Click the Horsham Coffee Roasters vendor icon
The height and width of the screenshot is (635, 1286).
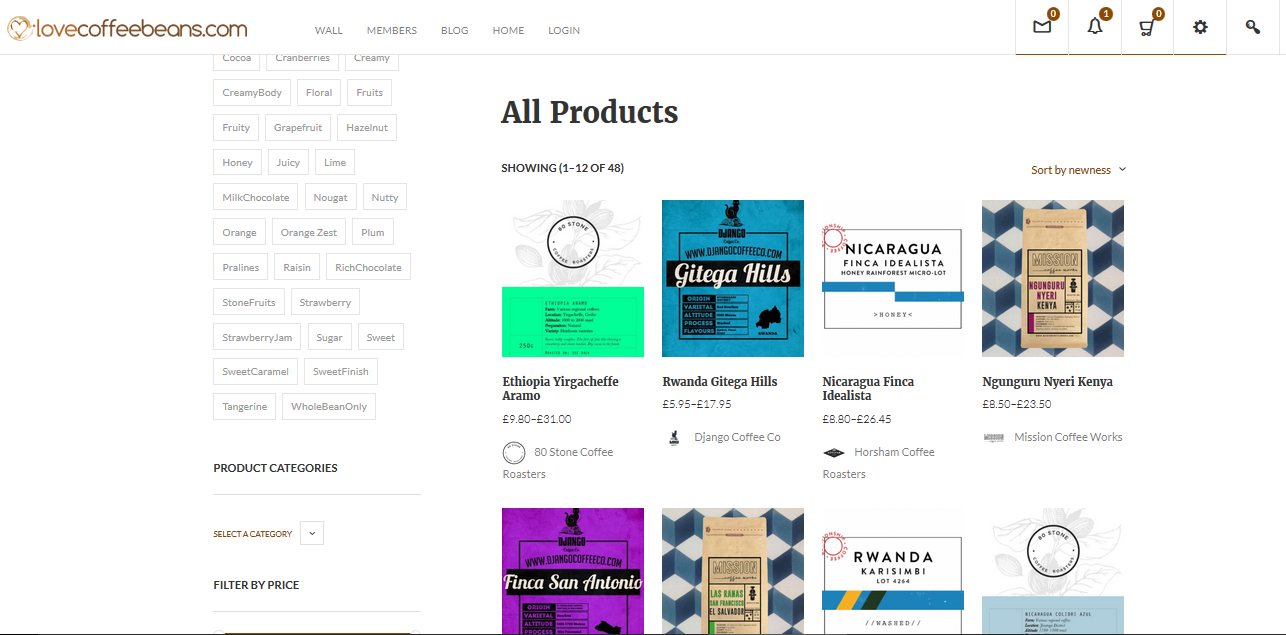[x=834, y=453]
